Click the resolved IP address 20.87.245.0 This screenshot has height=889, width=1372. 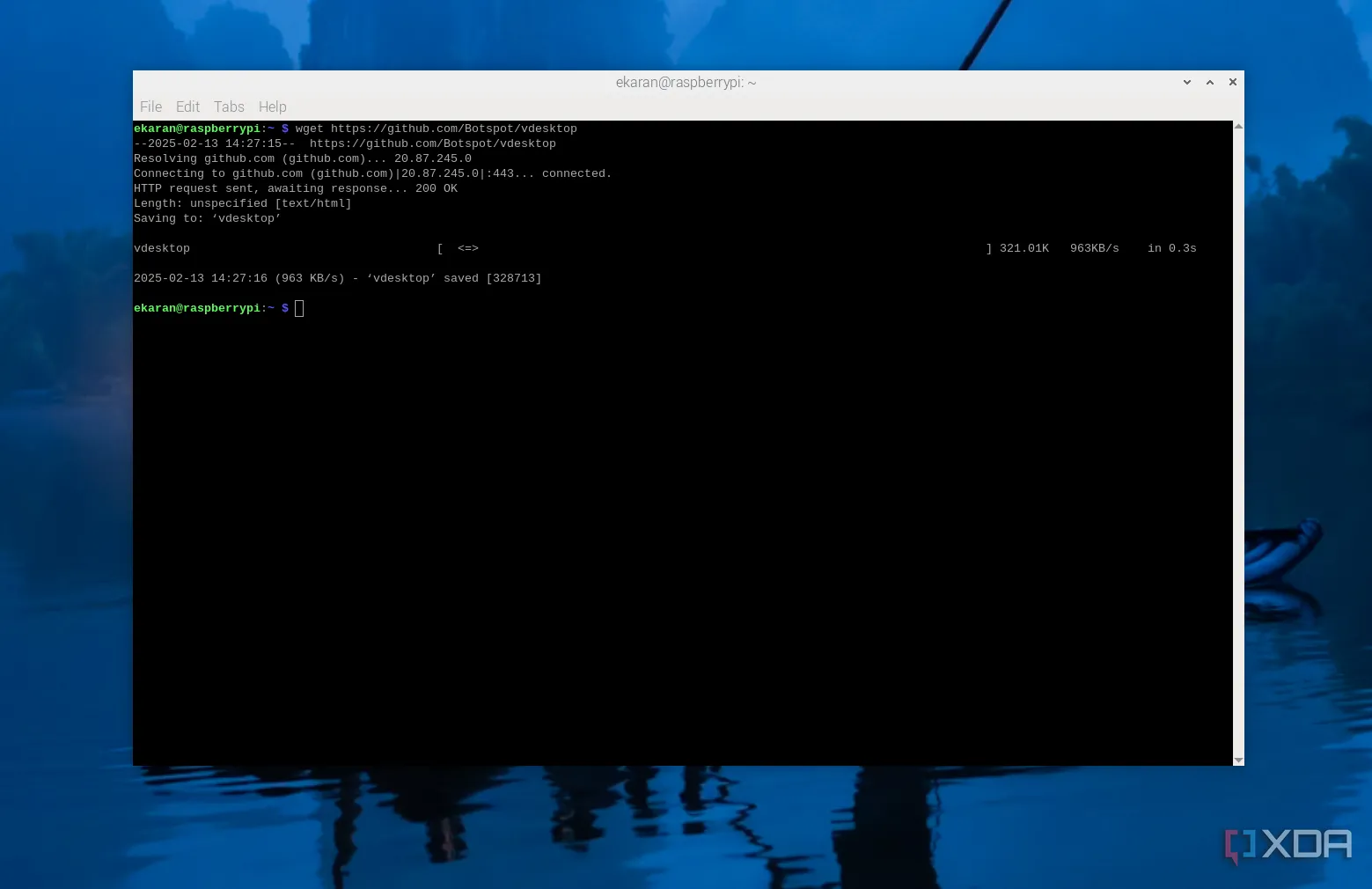[x=432, y=158]
